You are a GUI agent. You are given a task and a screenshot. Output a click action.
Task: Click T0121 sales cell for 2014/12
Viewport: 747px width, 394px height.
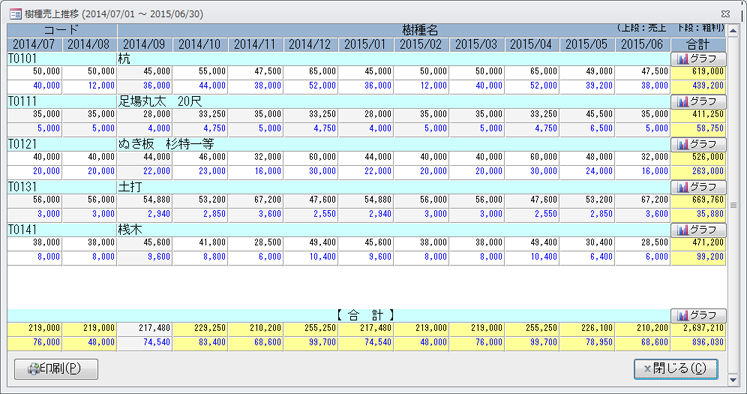point(311,157)
